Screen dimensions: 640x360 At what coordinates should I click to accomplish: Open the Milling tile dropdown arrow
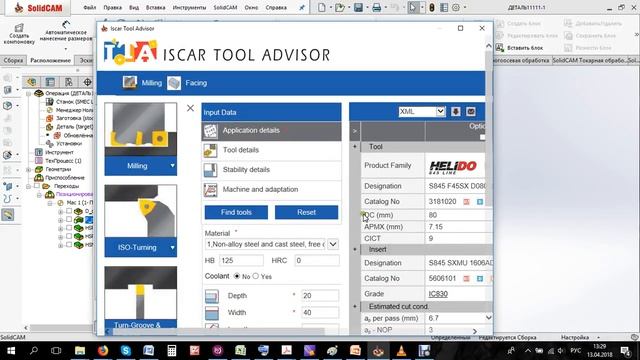point(172,166)
